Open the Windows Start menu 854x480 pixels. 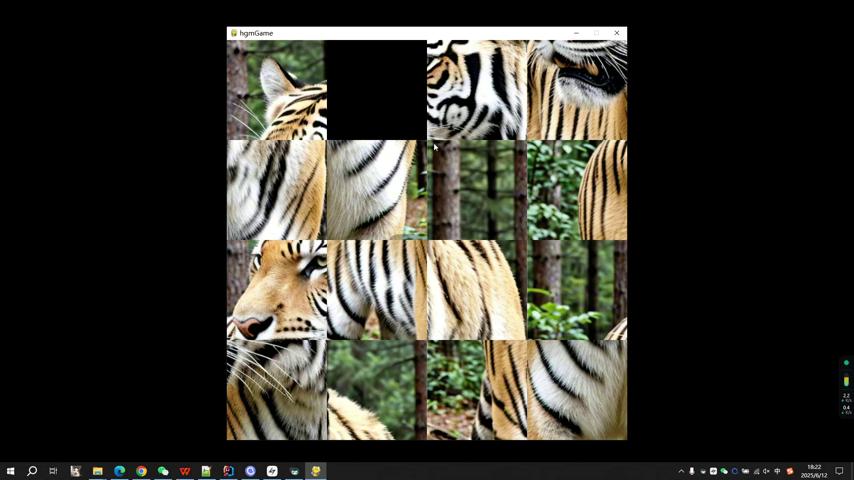click(10, 471)
